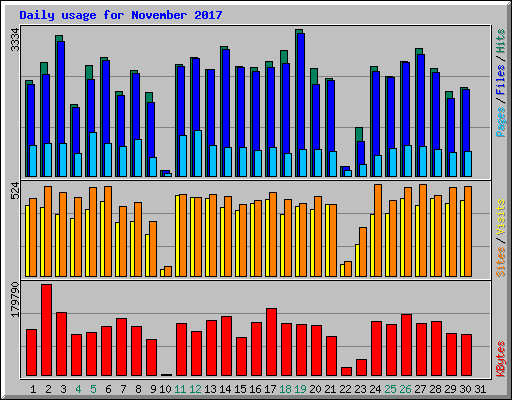
Task: Click day label 3 on x-axis
Action: (63, 389)
